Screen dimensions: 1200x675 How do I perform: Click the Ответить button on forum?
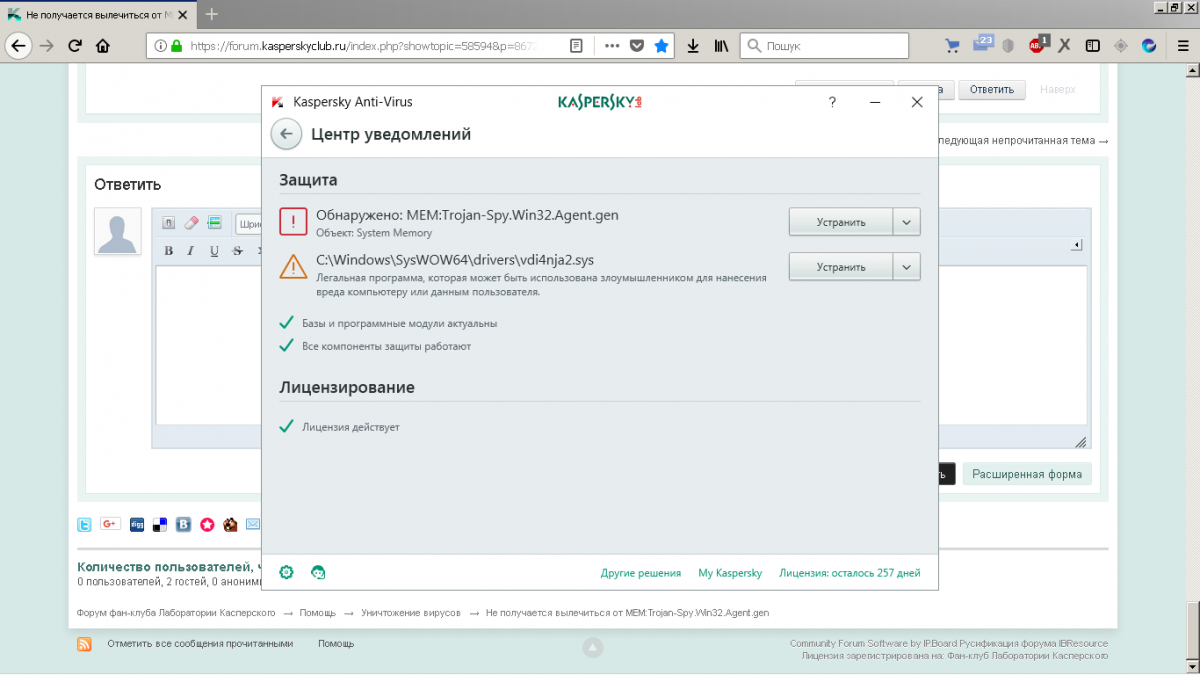coord(992,89)
